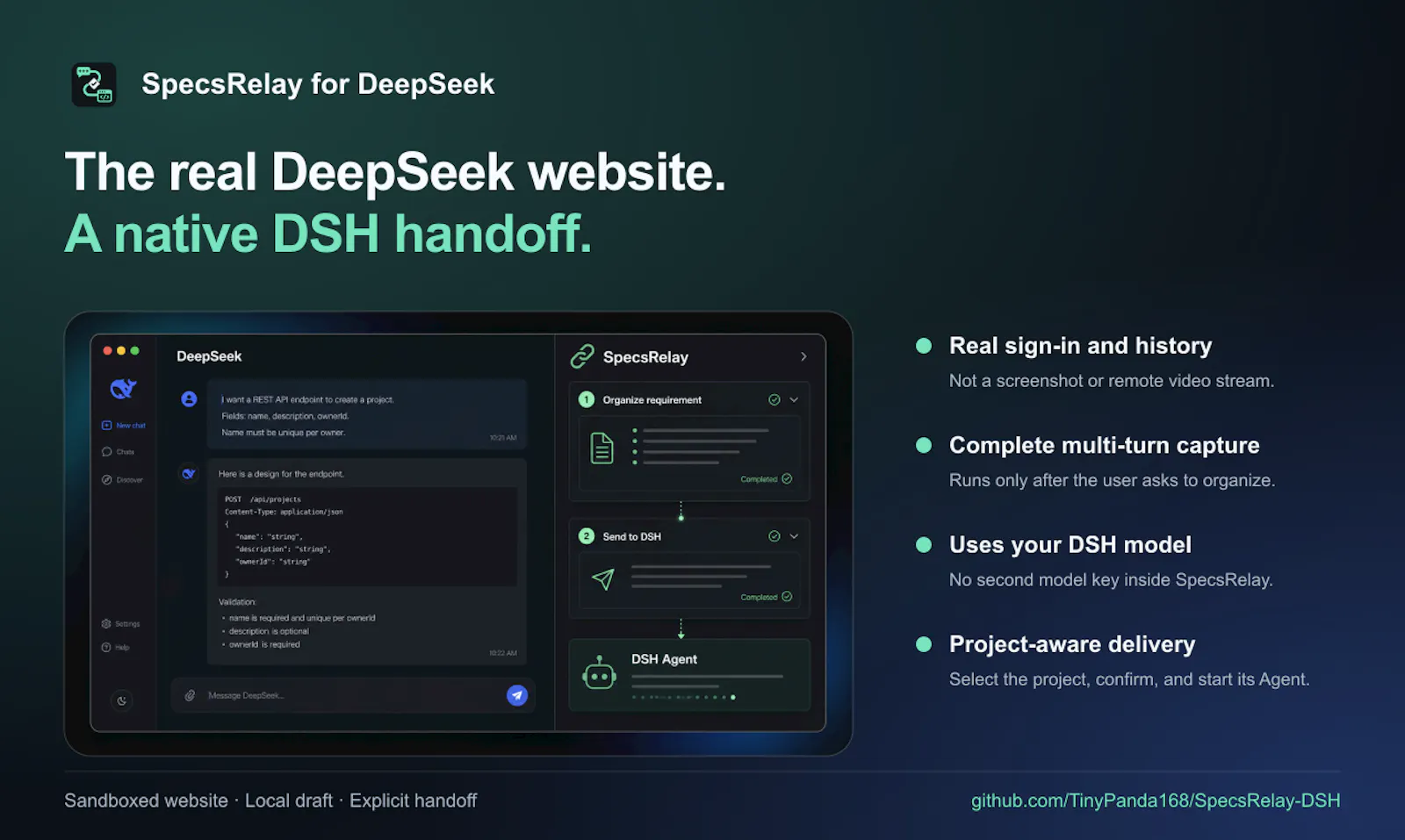Click 'Project-aware delivery' heading

click(1071, 644)
